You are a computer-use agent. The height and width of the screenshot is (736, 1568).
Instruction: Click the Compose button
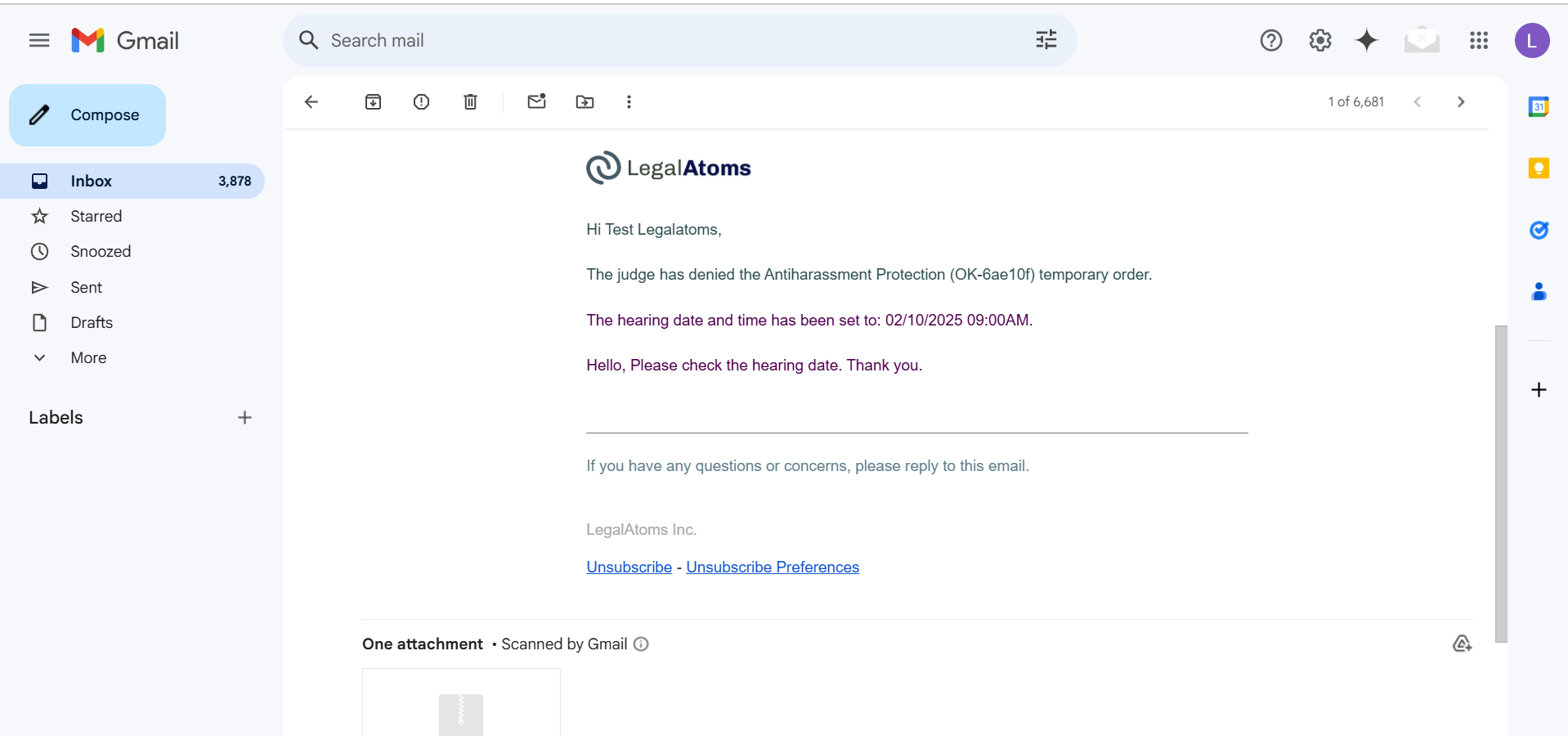(87, 115)
